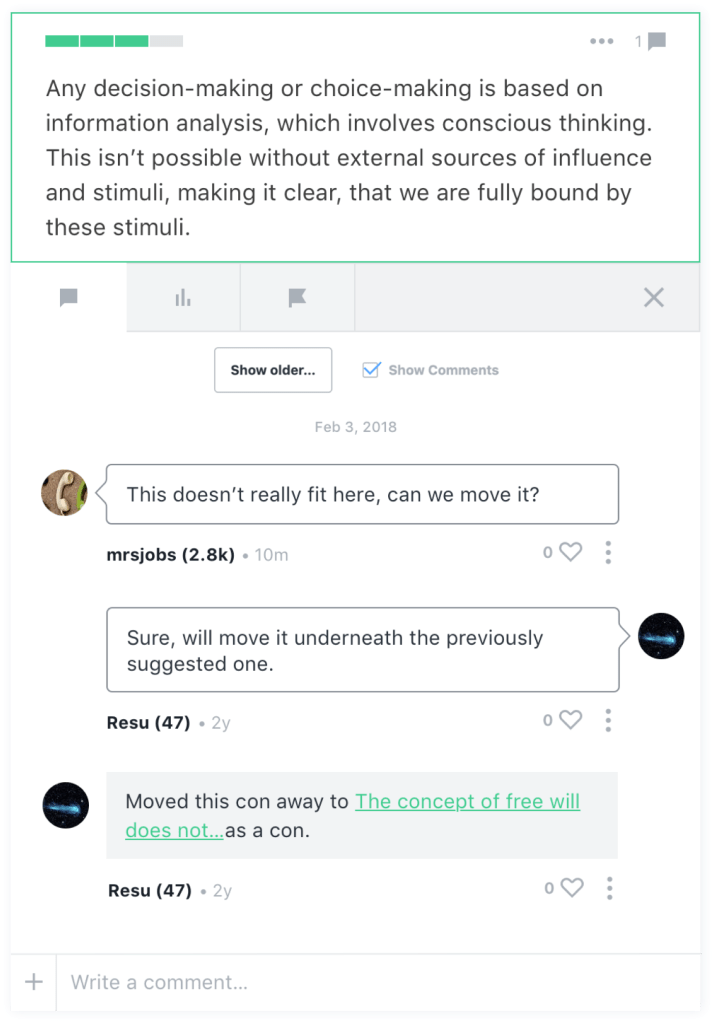Click the plus icon beside comment box

34,982
